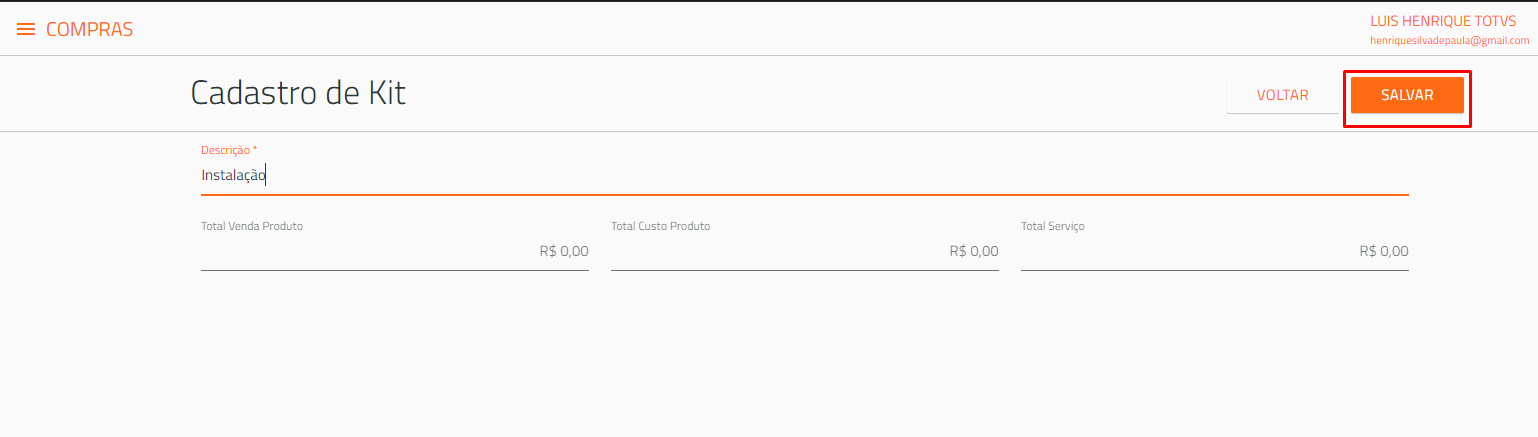Click the Total Venda Produto label
Screen dimensions: 1538x437
(252, 226)
